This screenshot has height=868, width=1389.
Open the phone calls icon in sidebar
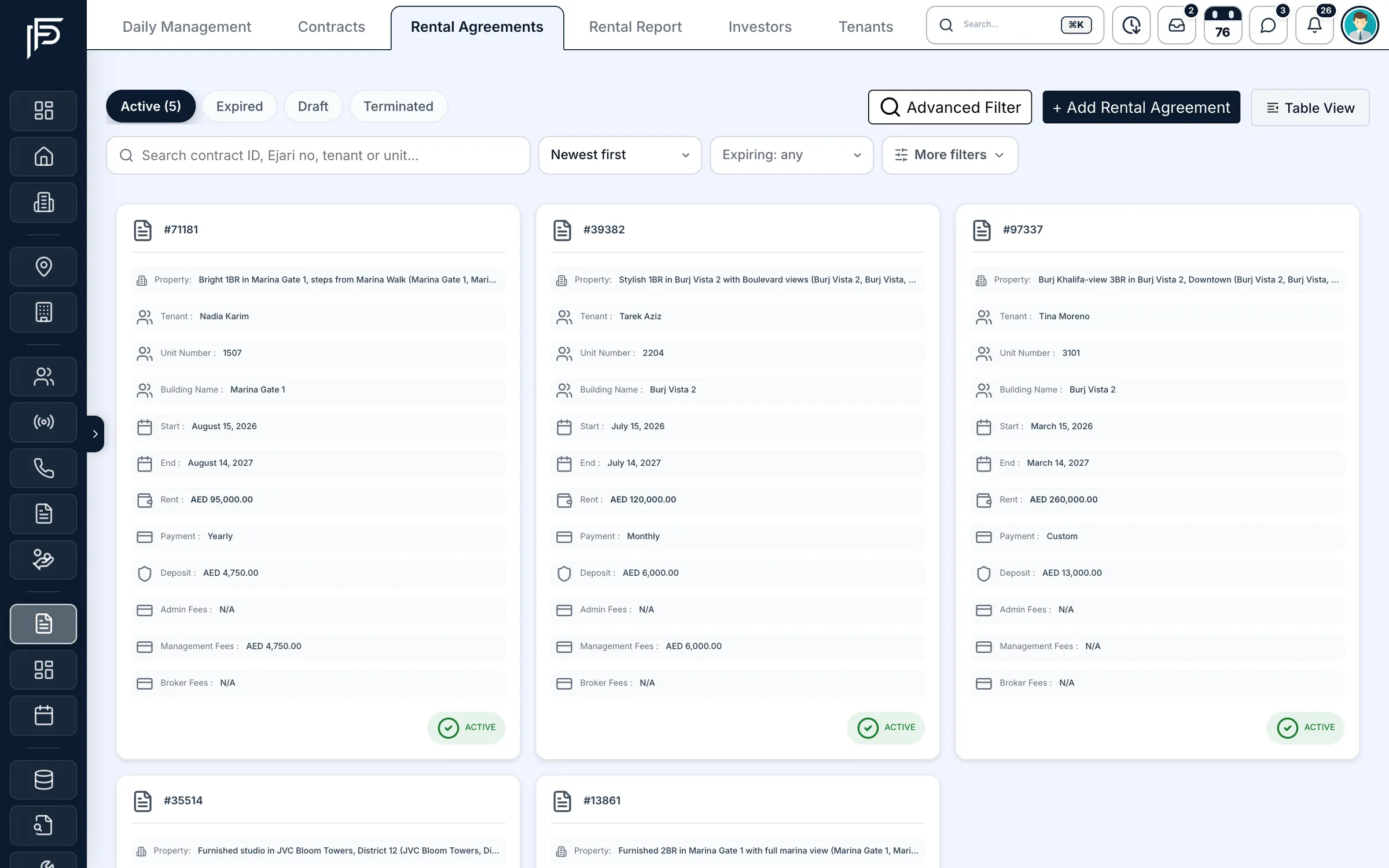click(x=43, y=468)
